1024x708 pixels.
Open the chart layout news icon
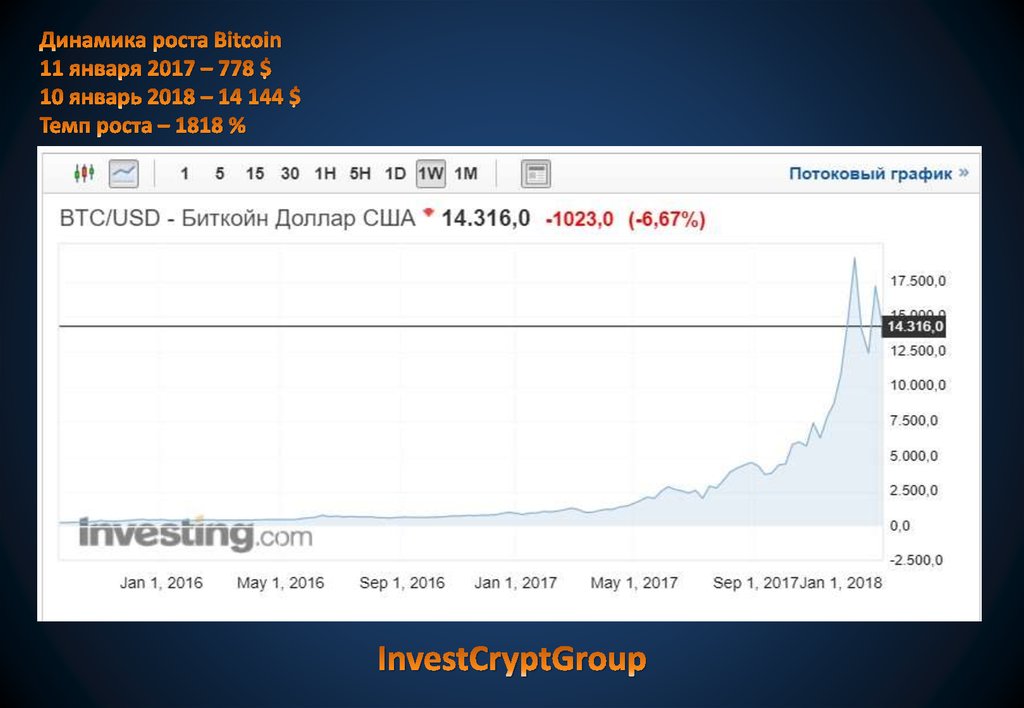[x=536, y=174]
